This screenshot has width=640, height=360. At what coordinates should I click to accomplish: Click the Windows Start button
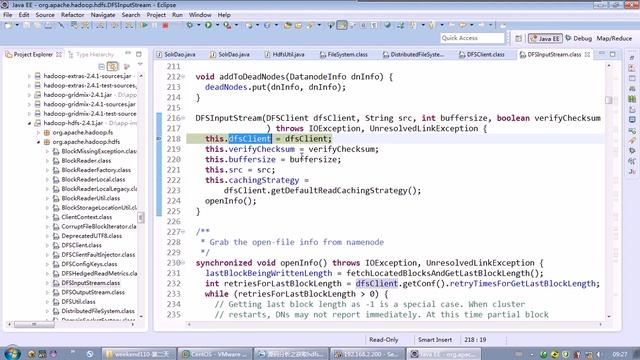point(12,353)
